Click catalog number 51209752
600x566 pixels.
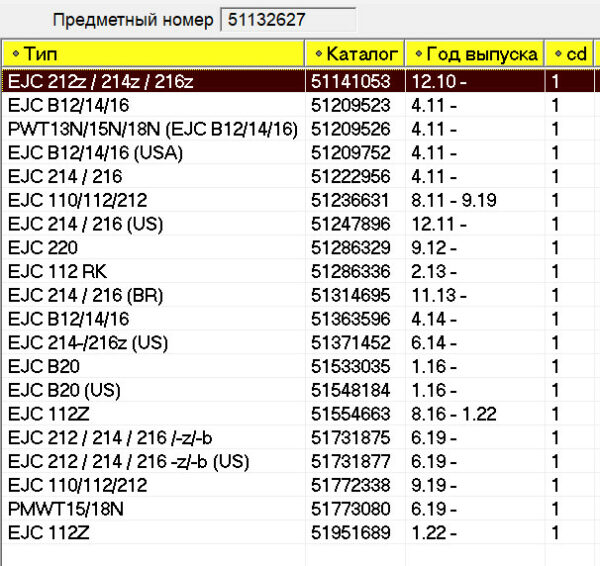pyautogui.click(x=351, y=152)
